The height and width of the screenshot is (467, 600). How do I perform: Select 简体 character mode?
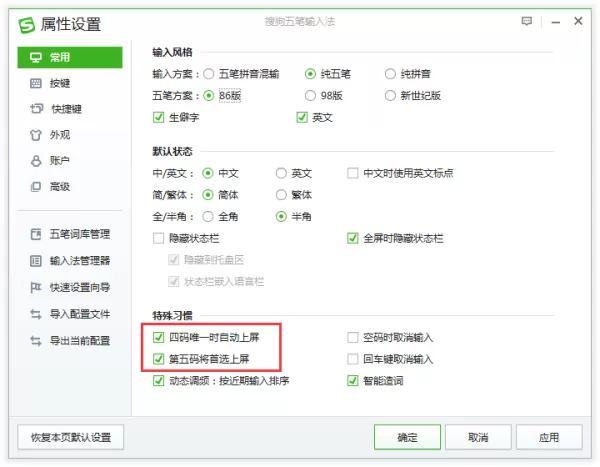[x=207, y=195]
